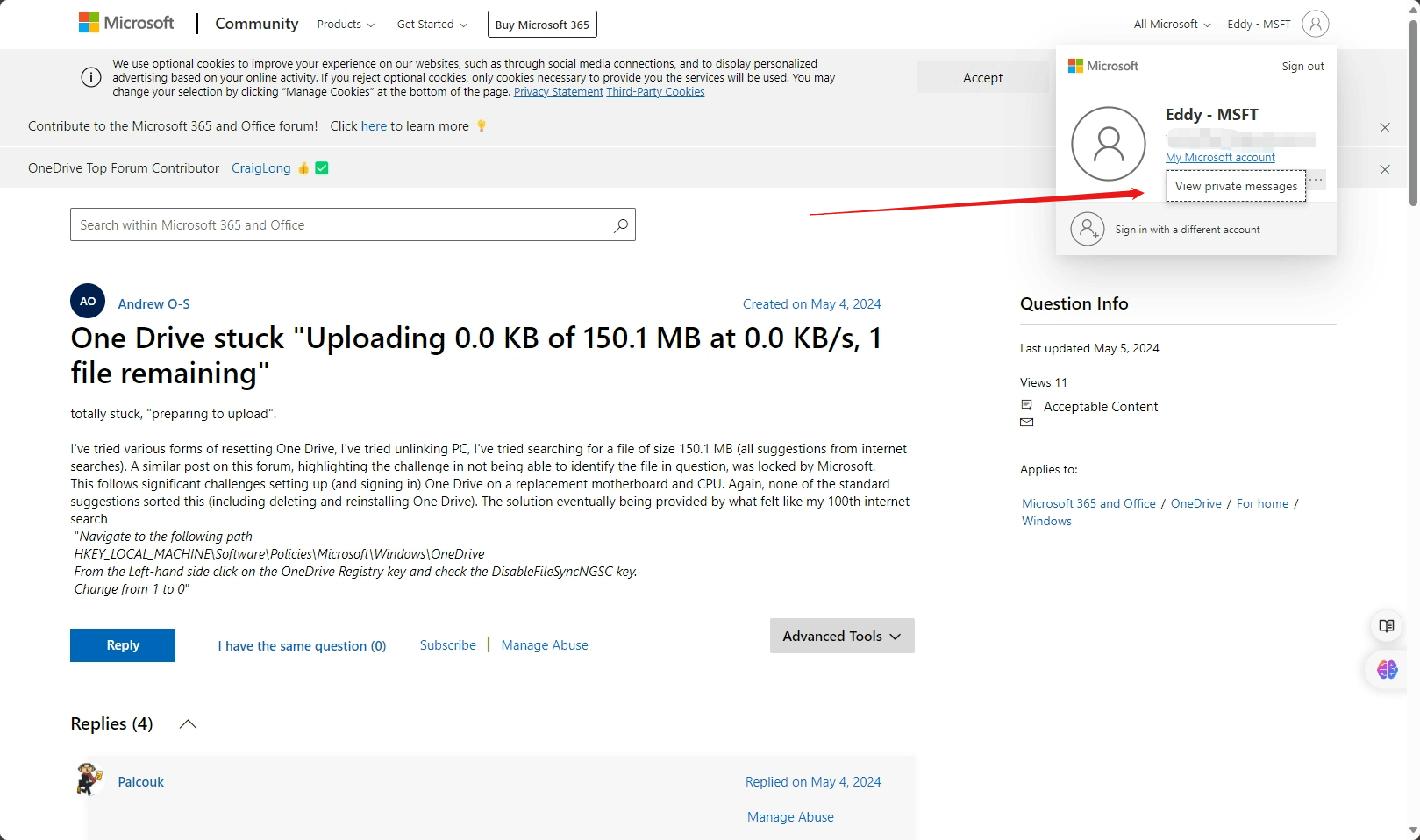
Task: Click the search magnifier icon
Action: [621, 225]
